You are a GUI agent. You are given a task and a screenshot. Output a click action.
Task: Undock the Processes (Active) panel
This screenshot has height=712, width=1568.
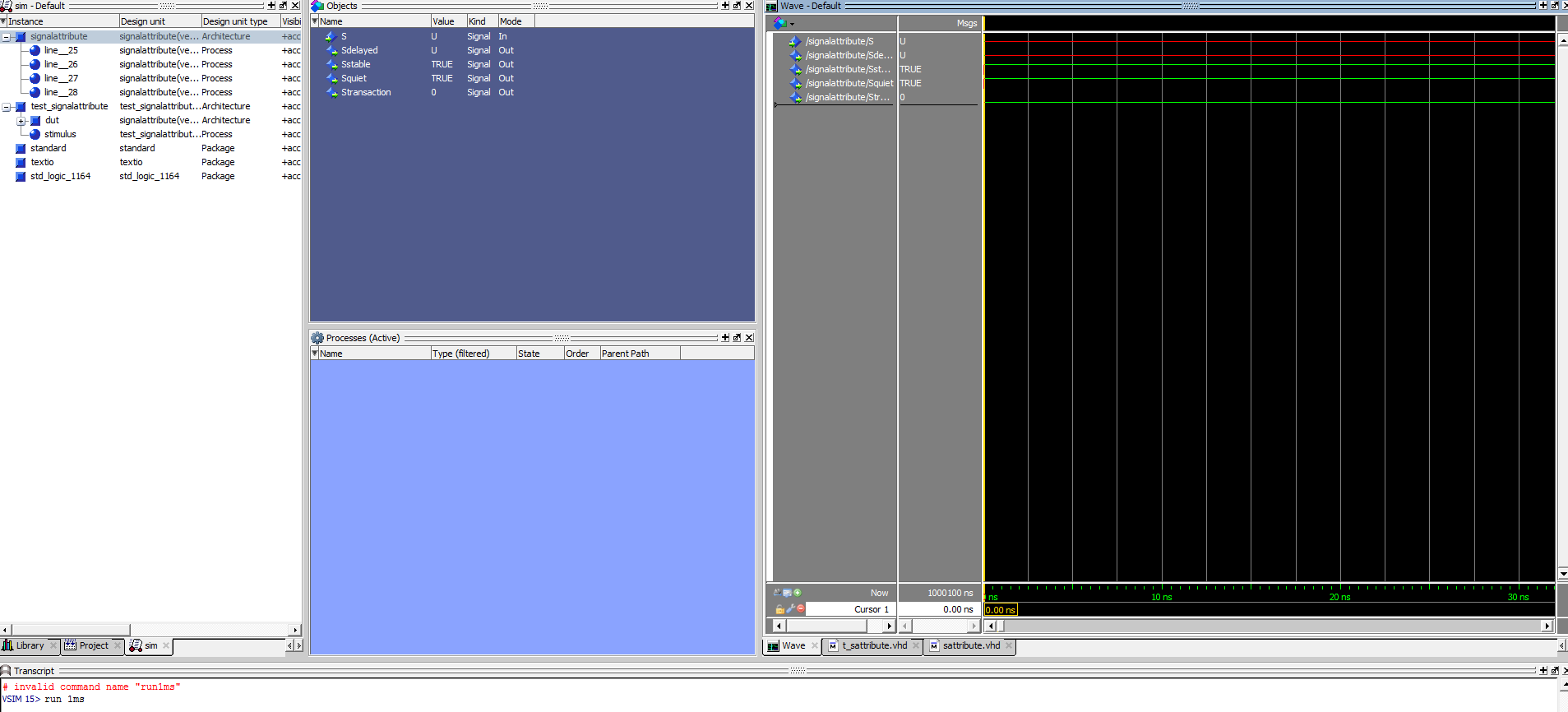(737, 338)
